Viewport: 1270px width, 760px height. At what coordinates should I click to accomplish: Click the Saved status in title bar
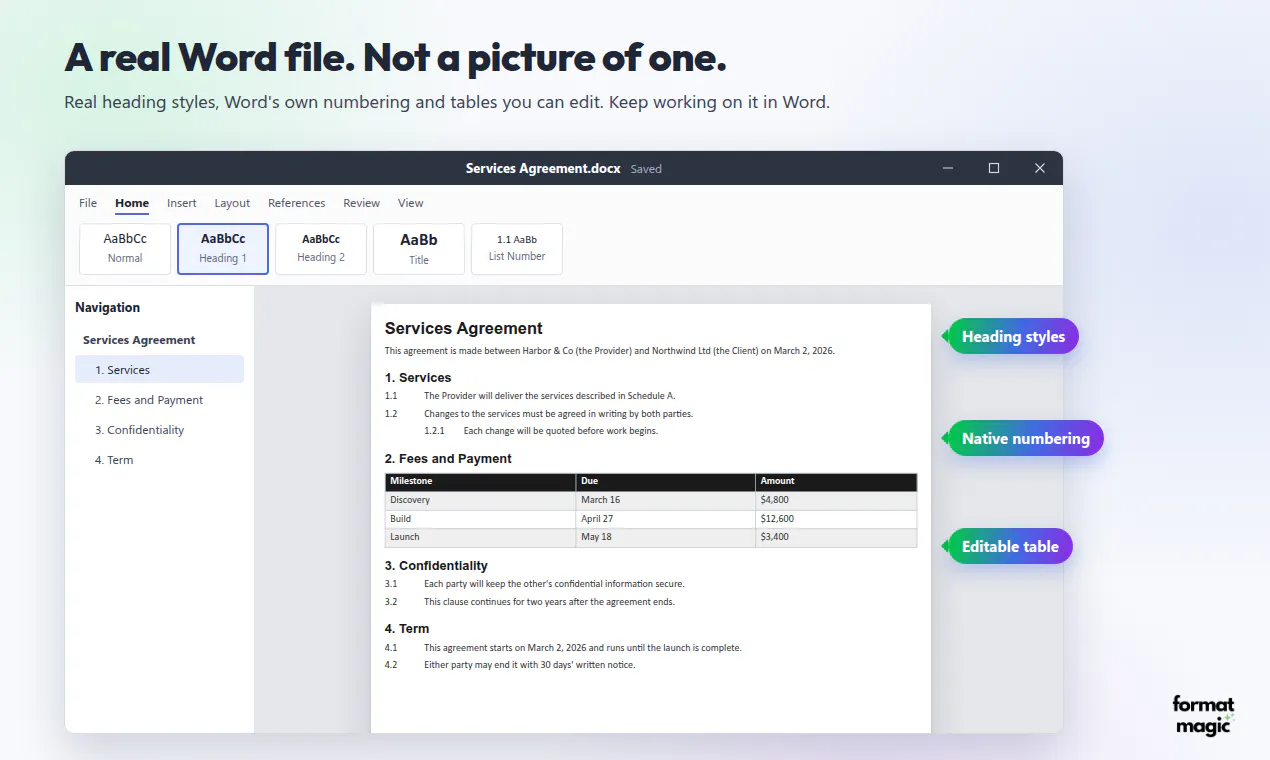(x=646, y=169)
